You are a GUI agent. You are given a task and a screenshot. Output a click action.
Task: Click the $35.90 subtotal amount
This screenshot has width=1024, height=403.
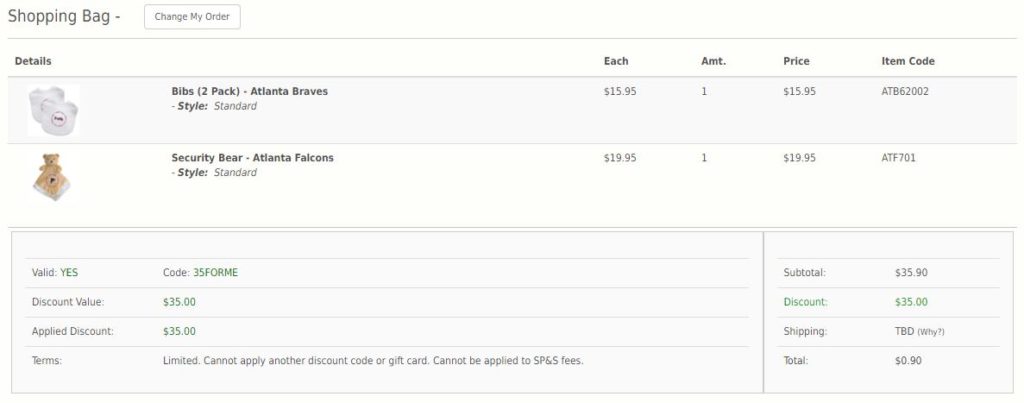911,272
